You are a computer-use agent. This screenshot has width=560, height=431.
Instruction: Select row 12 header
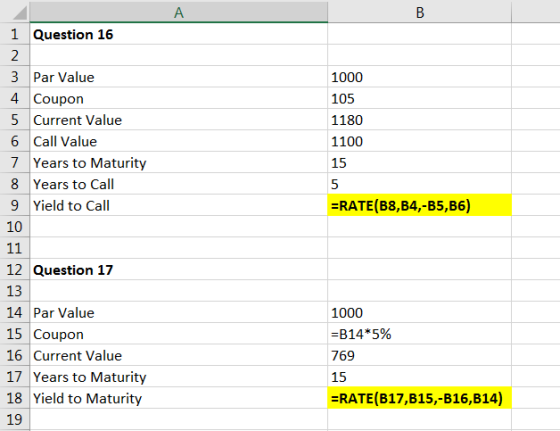tap(15, 270)
